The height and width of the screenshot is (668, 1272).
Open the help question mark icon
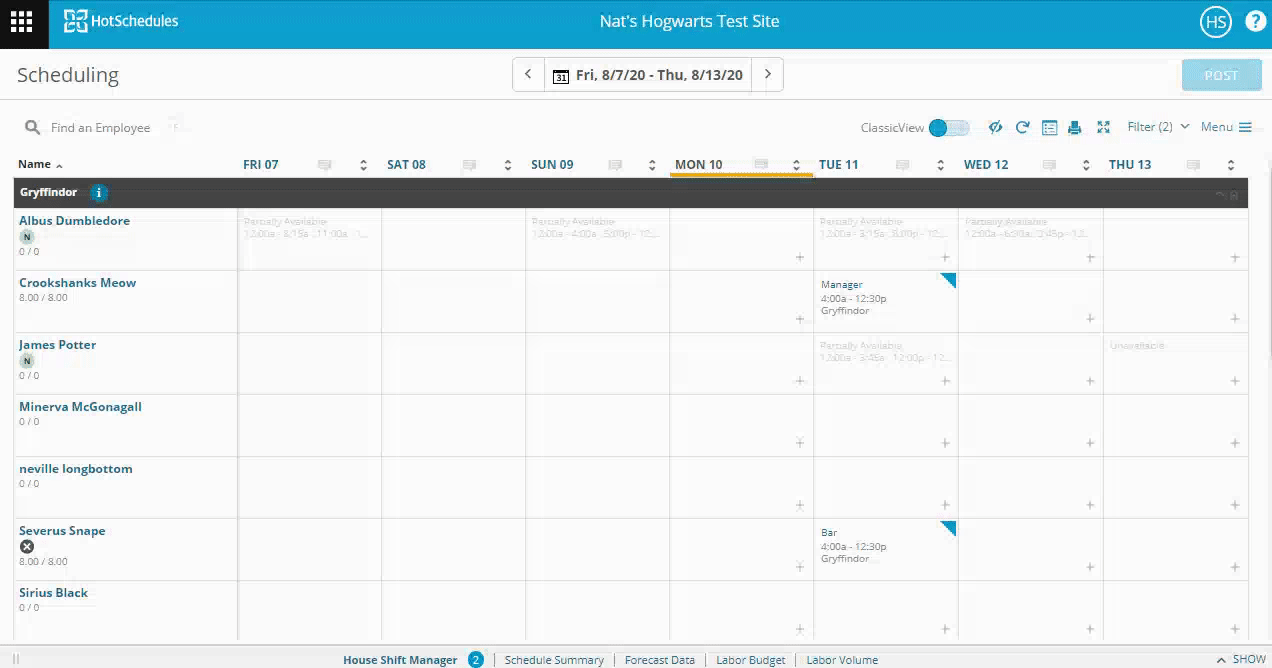pos(1255,22)
